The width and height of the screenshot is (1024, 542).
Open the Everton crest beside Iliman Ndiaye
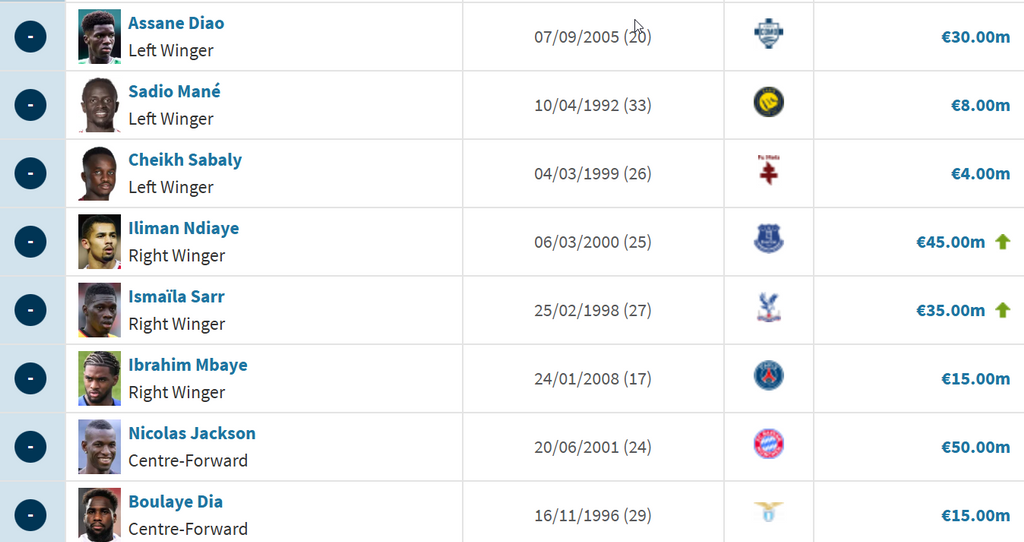point(768,240)
